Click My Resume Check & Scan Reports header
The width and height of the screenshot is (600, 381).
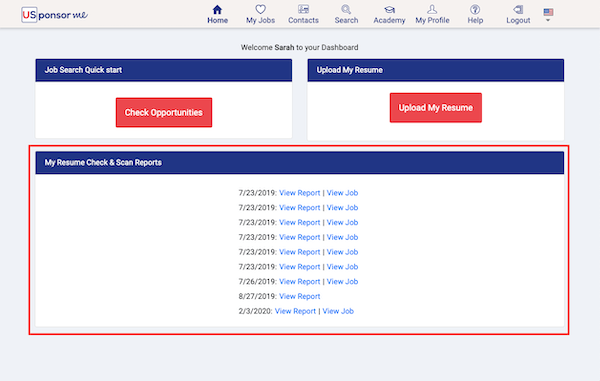tap(300, 163)
